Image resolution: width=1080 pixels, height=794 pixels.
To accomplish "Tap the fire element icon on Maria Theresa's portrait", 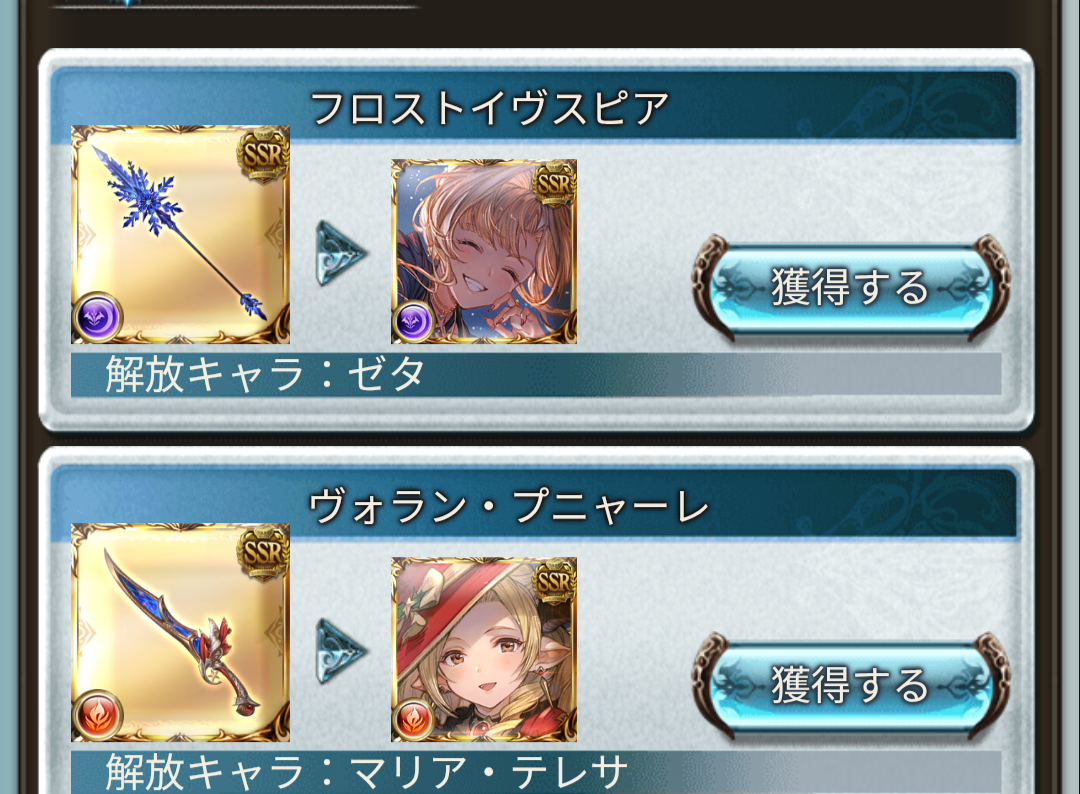I will pyautogui.click(x=413, y=719).
